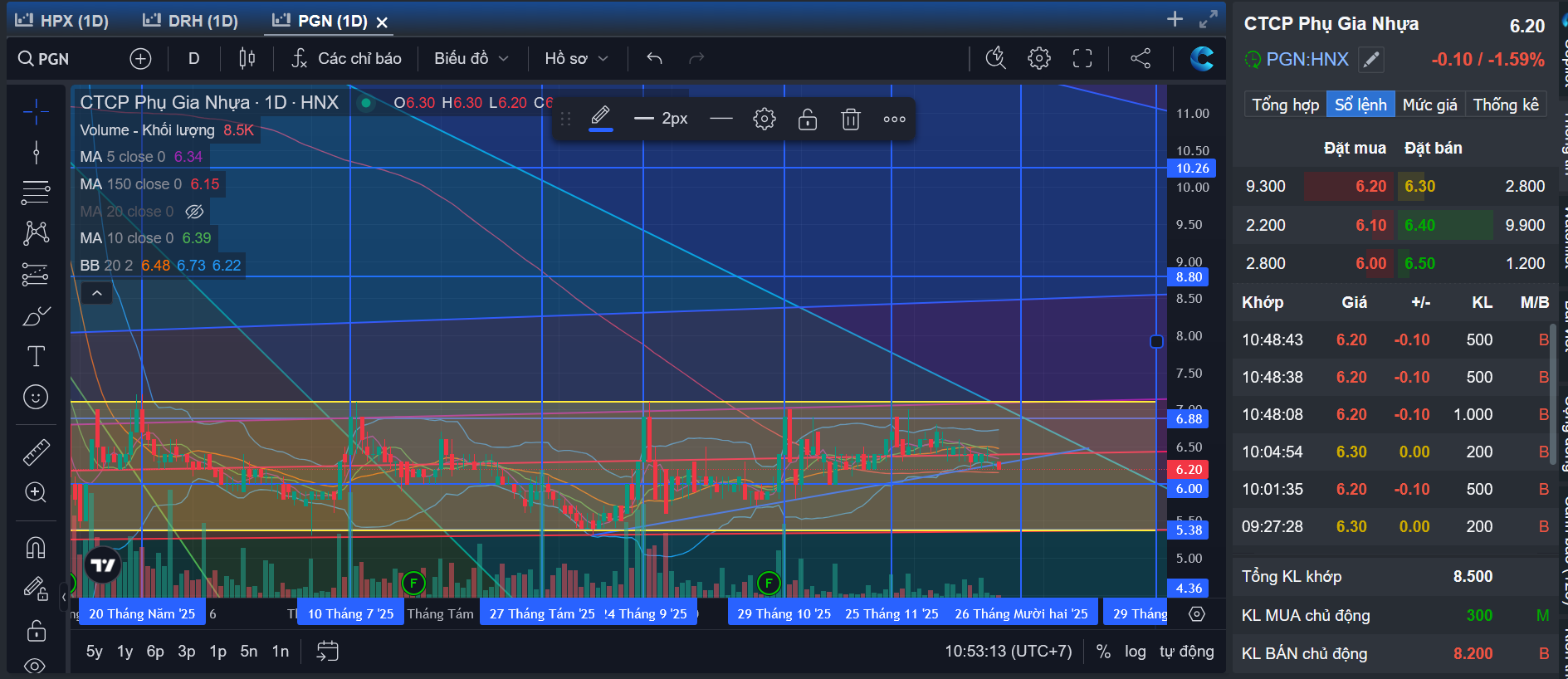The height and width of the screenshot is (679, 1568).
Task: Undo the last chart action
Action: point(654,59)
